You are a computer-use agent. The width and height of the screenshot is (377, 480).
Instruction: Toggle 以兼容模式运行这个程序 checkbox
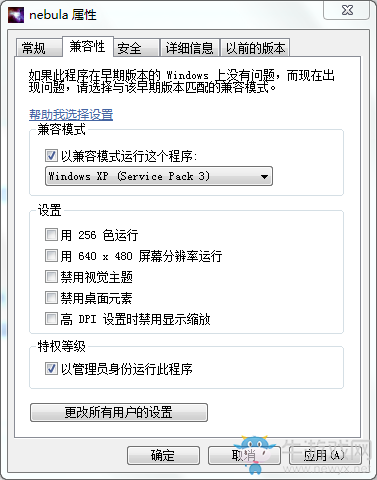51,156
